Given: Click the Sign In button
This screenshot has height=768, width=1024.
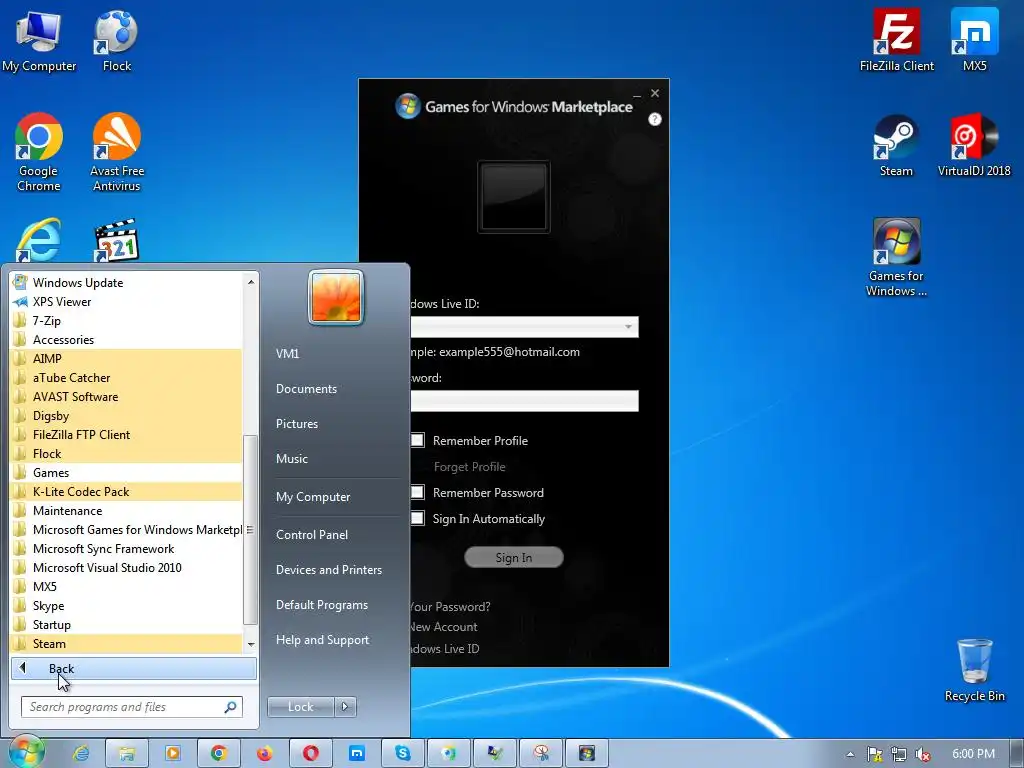Looking at the screenshot, I should tap(513, 558).
